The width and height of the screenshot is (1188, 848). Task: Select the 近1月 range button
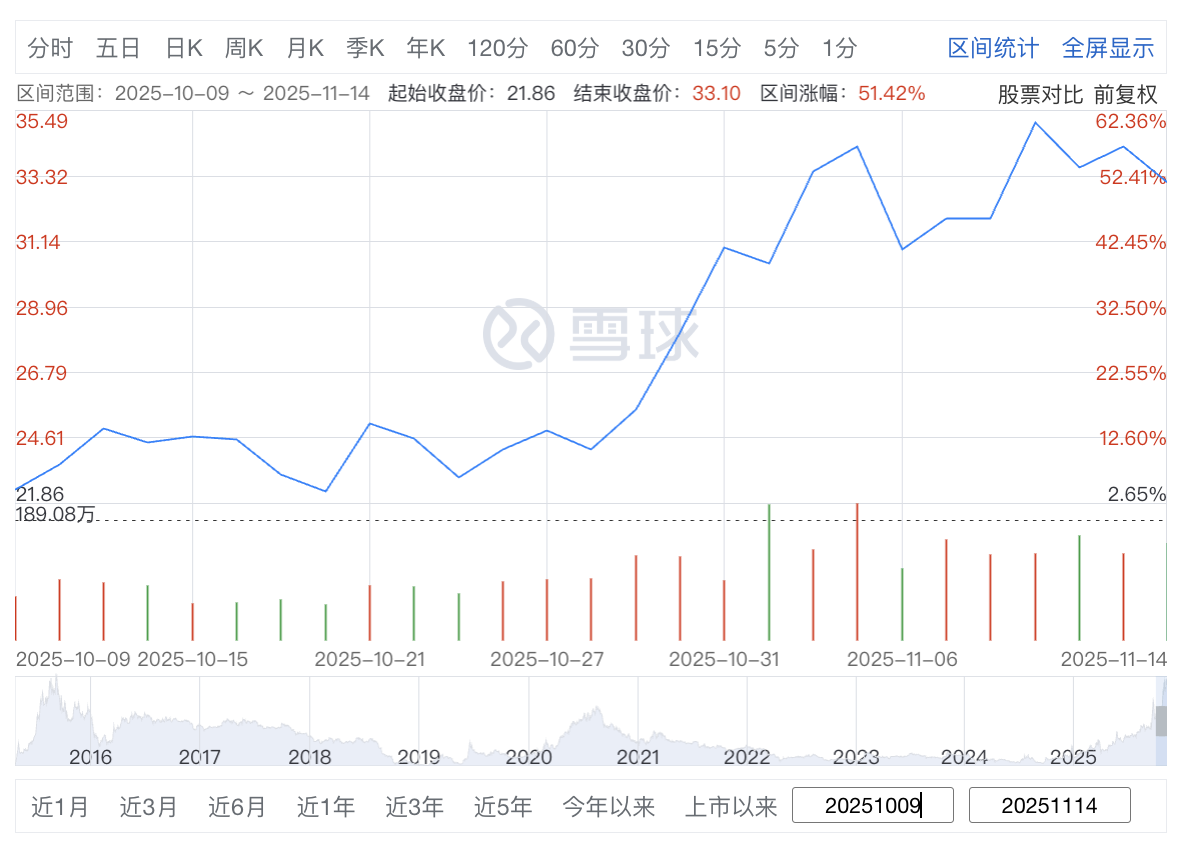tap(60, 806)
